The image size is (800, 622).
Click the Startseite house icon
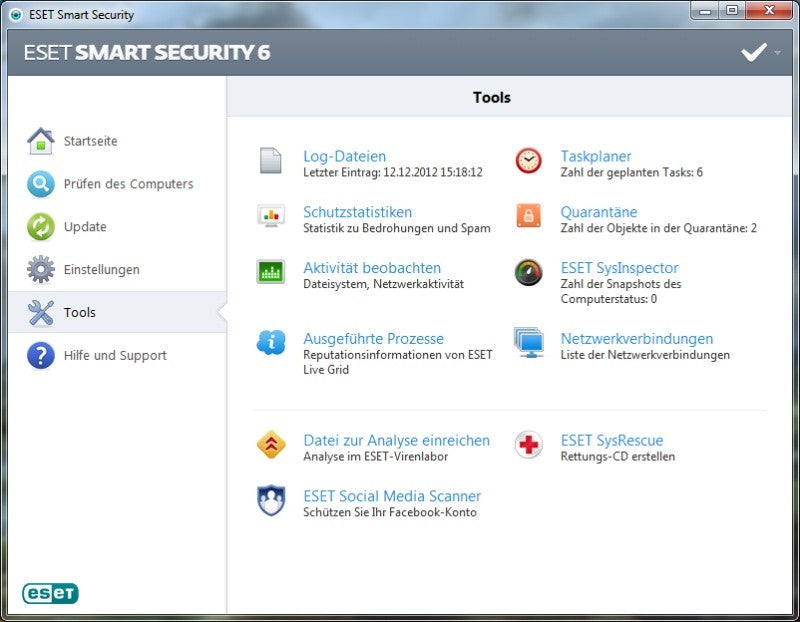(41, 141)
